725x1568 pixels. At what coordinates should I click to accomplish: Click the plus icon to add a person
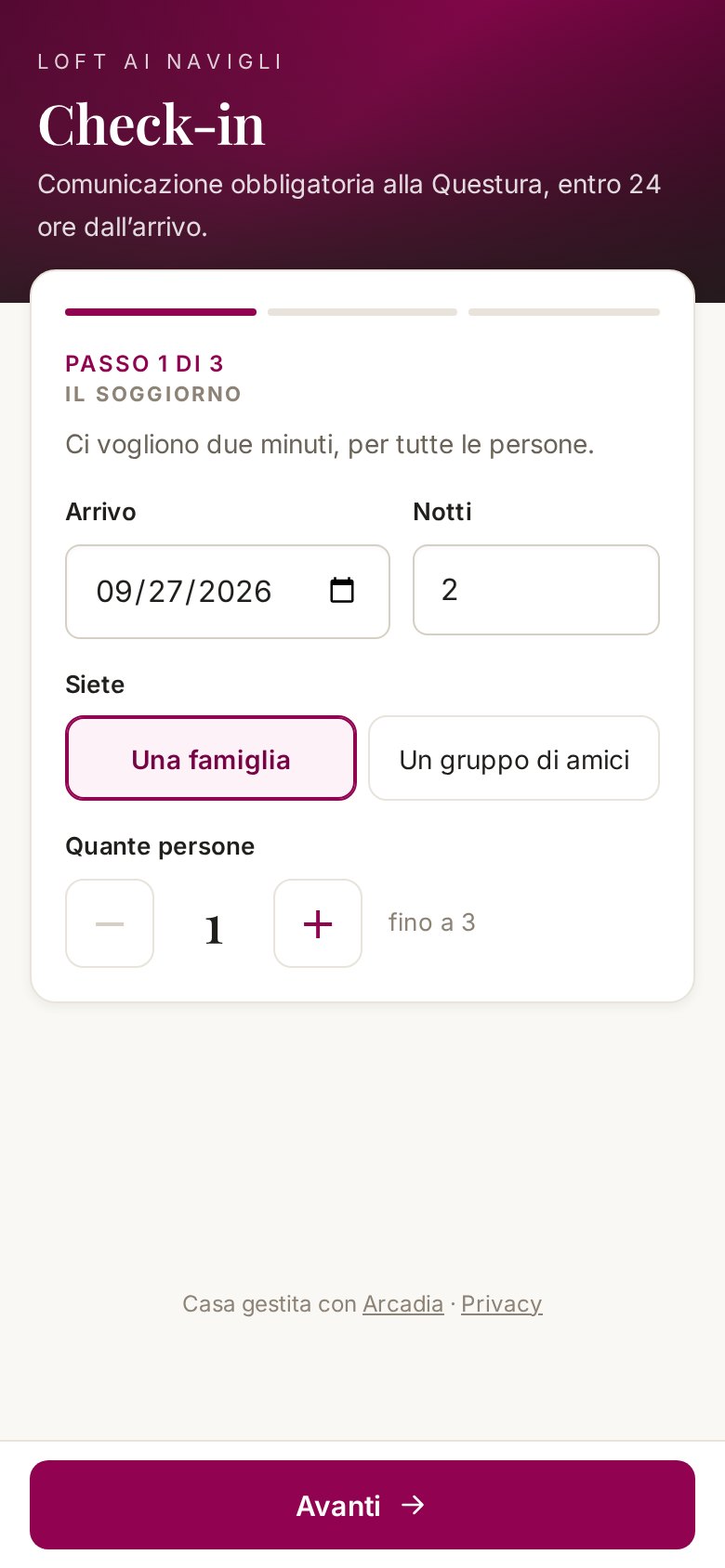[x=318, y=923]
